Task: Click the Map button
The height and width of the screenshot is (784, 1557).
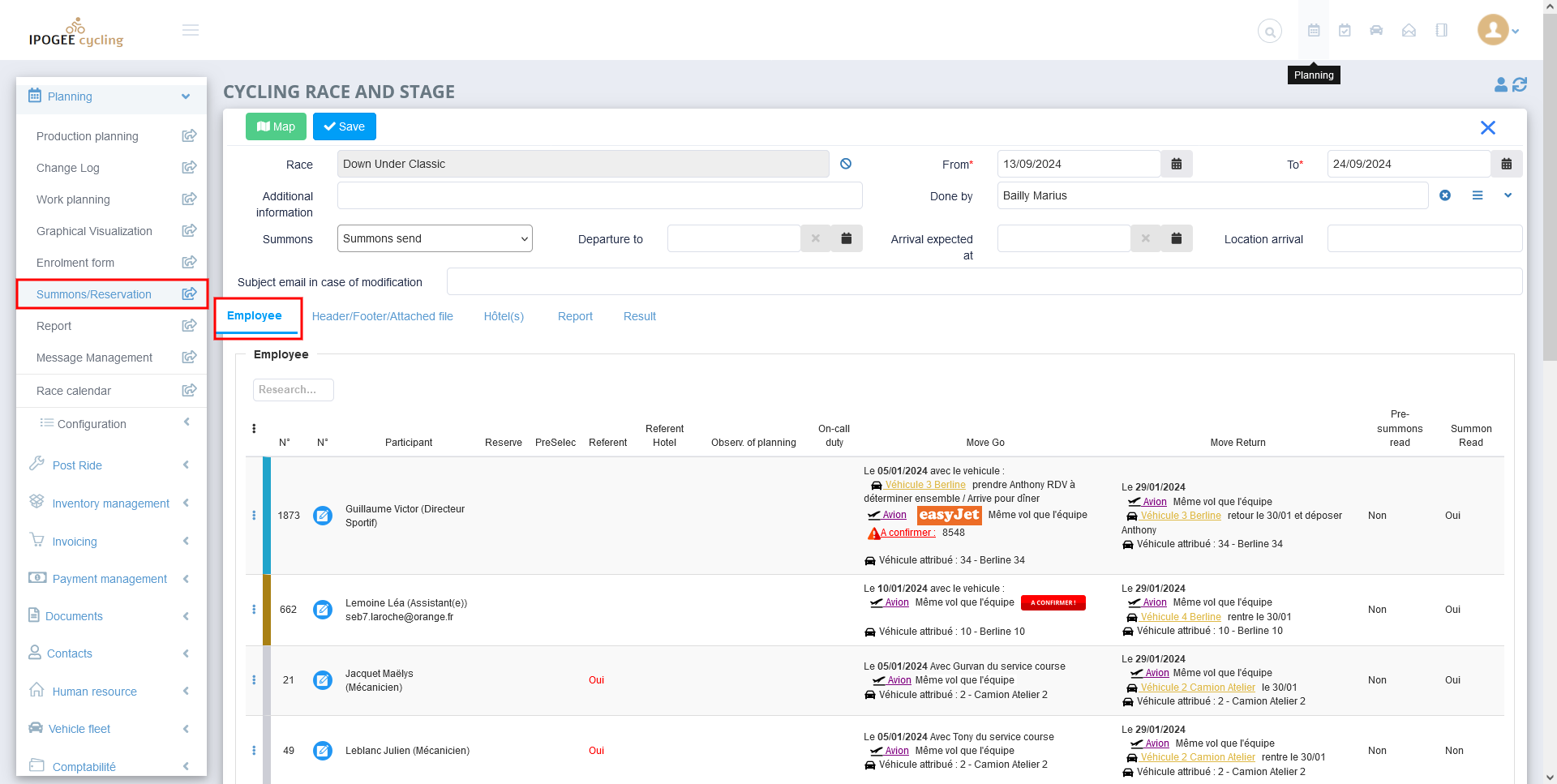Action: (x=276, y=126)
